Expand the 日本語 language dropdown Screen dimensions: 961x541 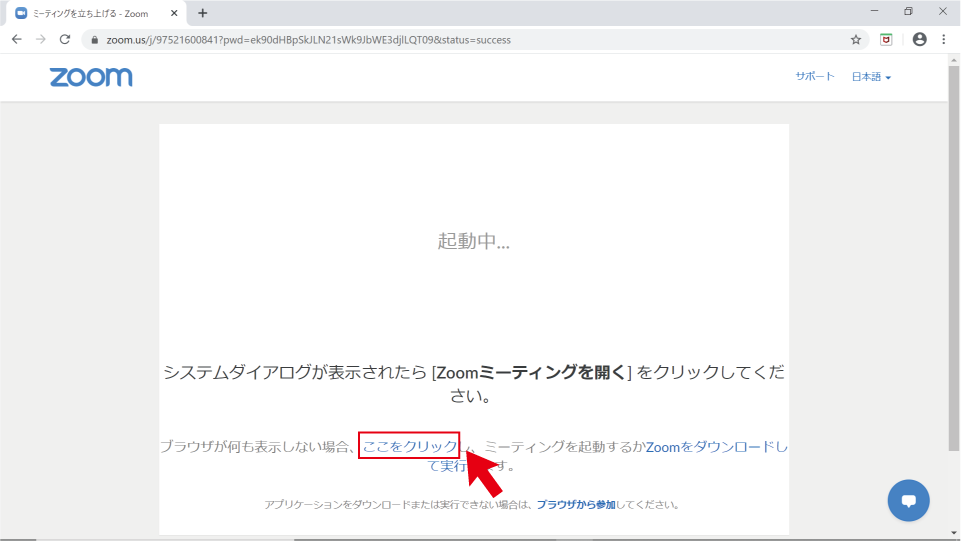click(x=871, y=77)
